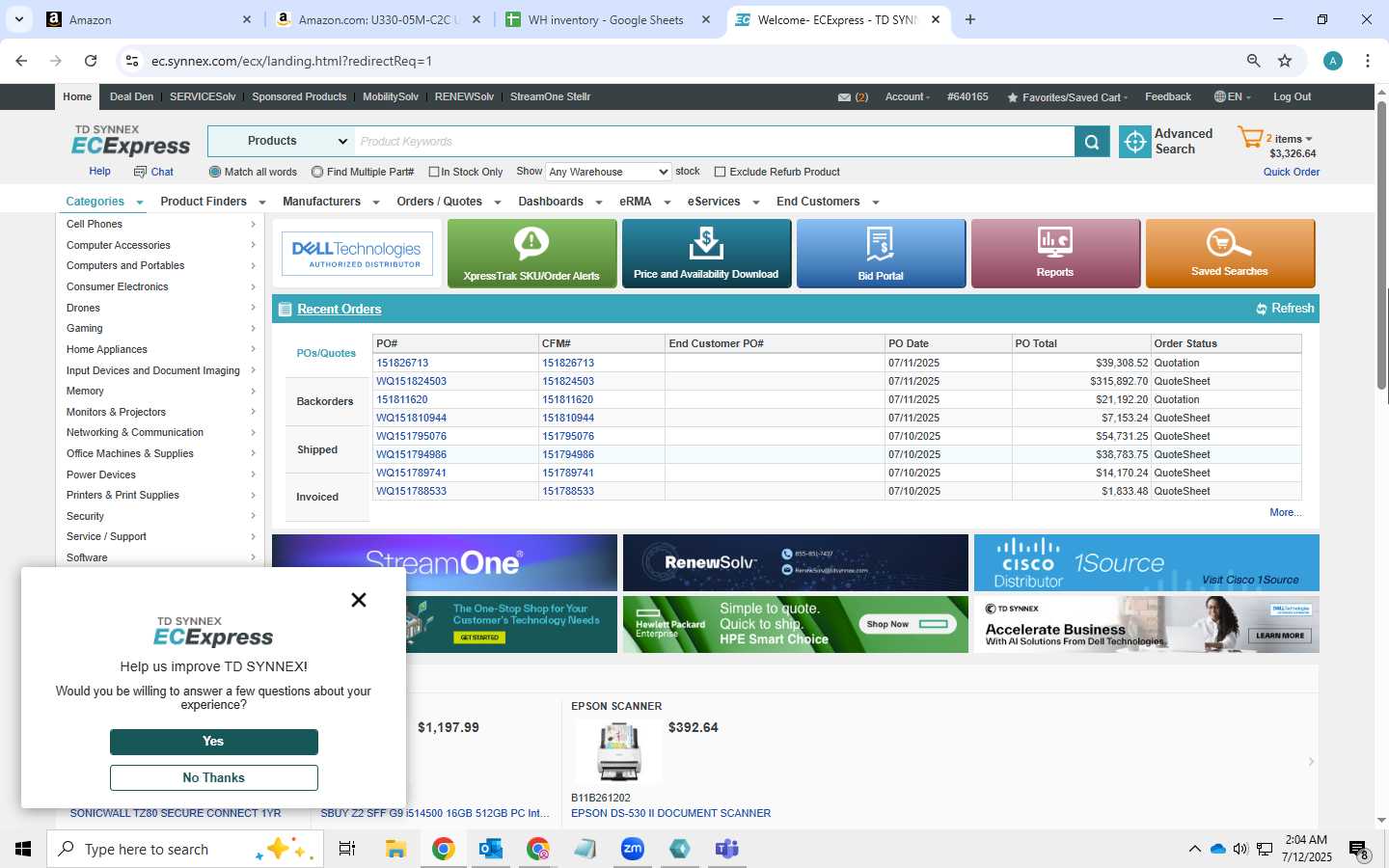1389x868 pixels.
Task: Open messages envelope icon in top bar
Action: (844, 97)
